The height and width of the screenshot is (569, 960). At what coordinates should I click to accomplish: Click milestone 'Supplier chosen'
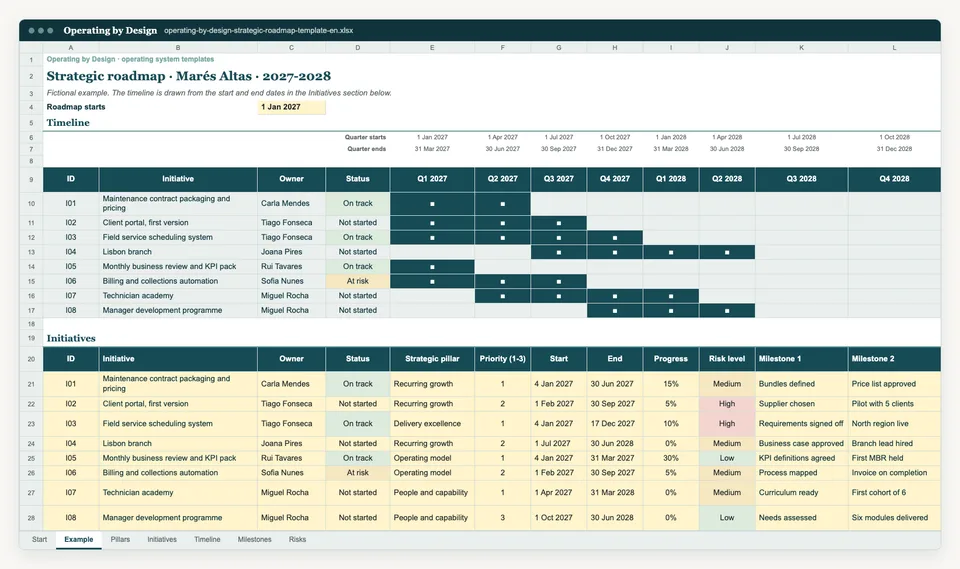point(801,404)
